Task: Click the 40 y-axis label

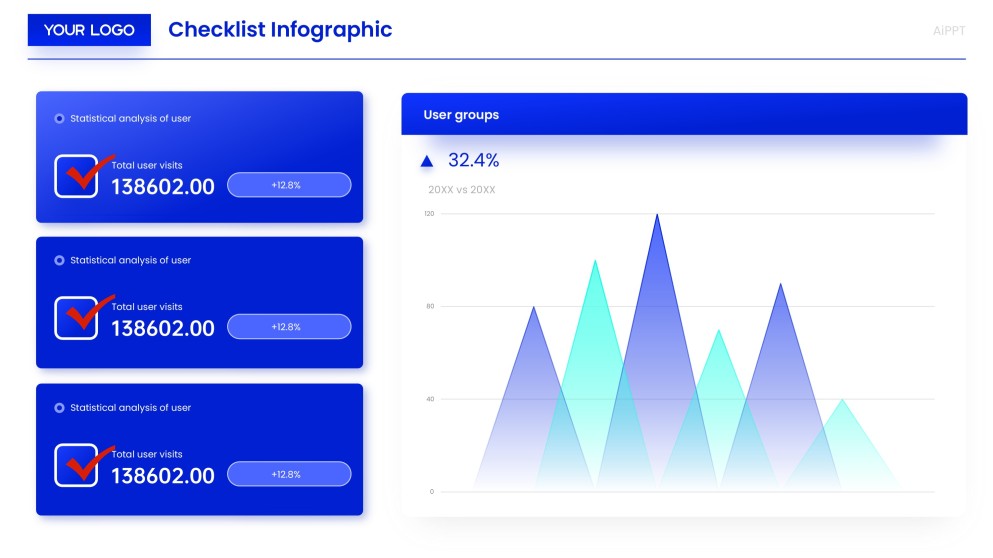Action: pyautogui.click(x=431, y=399)
